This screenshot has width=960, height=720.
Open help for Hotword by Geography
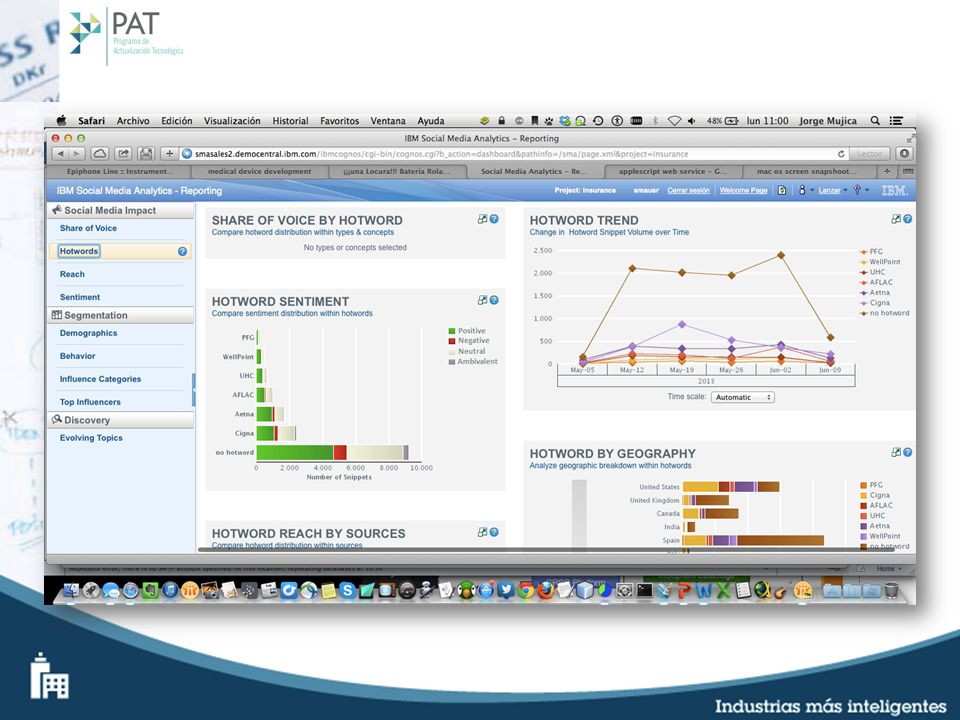click(x=907, y=452)
